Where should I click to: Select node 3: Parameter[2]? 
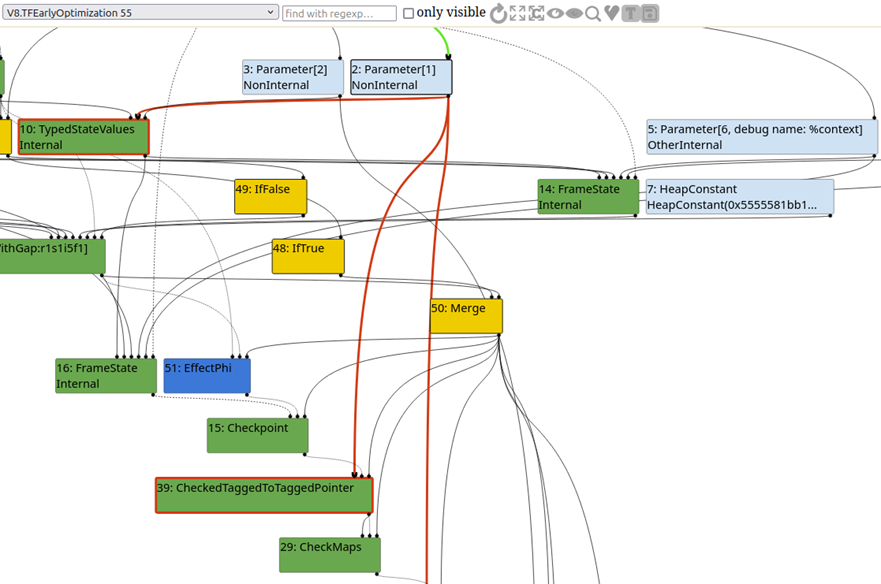pos(293,77)
